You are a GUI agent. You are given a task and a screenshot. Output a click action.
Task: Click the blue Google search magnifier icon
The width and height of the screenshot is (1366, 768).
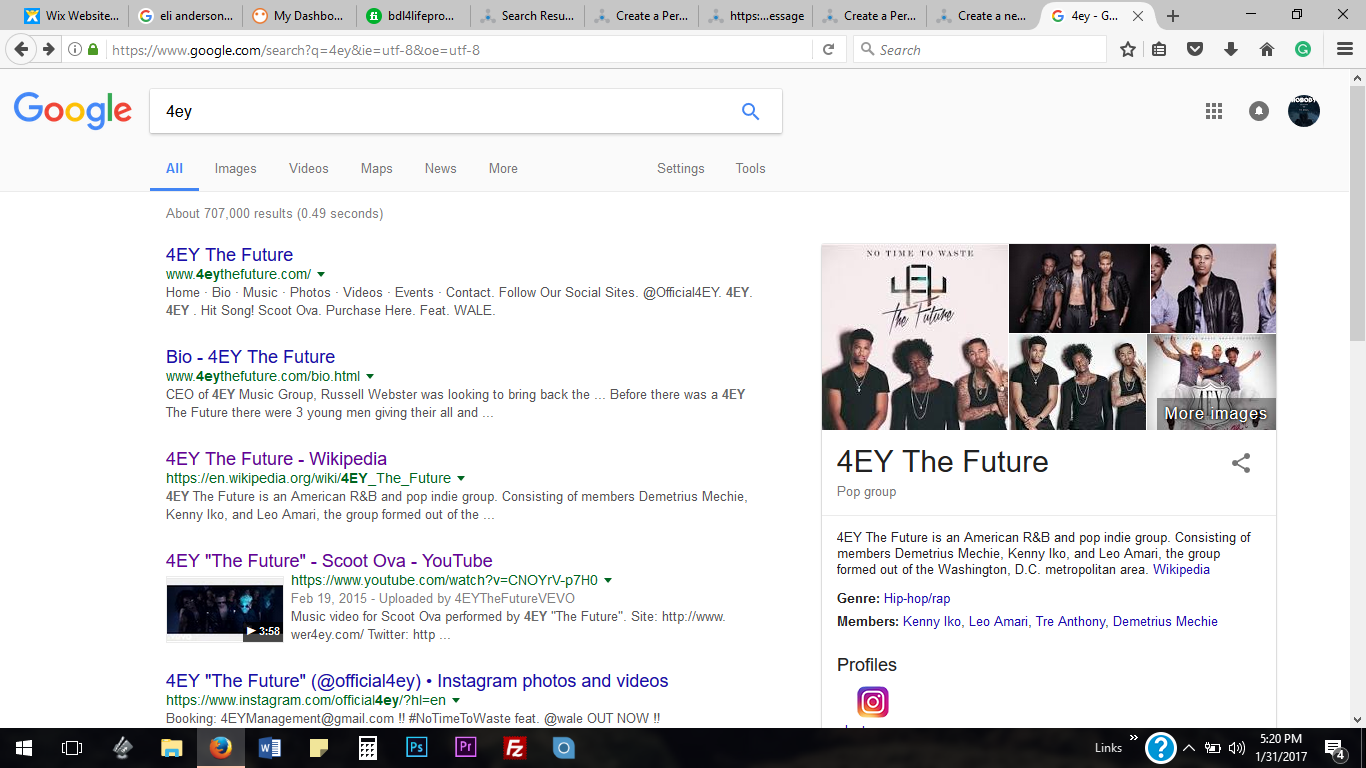point(750,112)
